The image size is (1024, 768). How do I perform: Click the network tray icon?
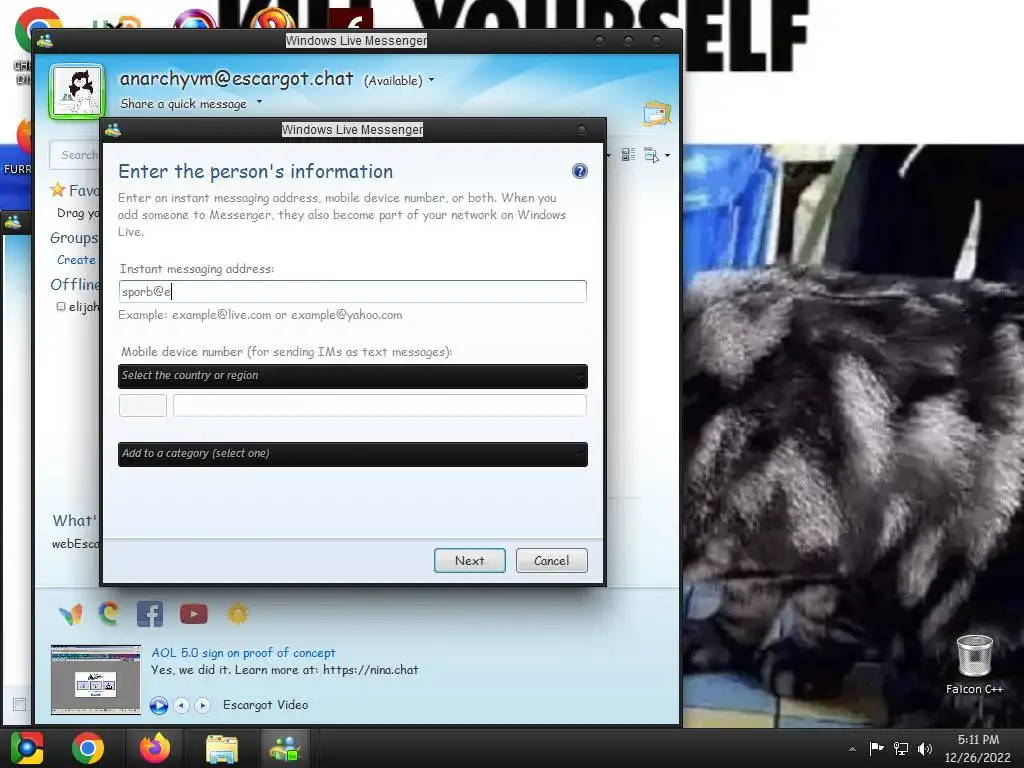click(901, 748)
